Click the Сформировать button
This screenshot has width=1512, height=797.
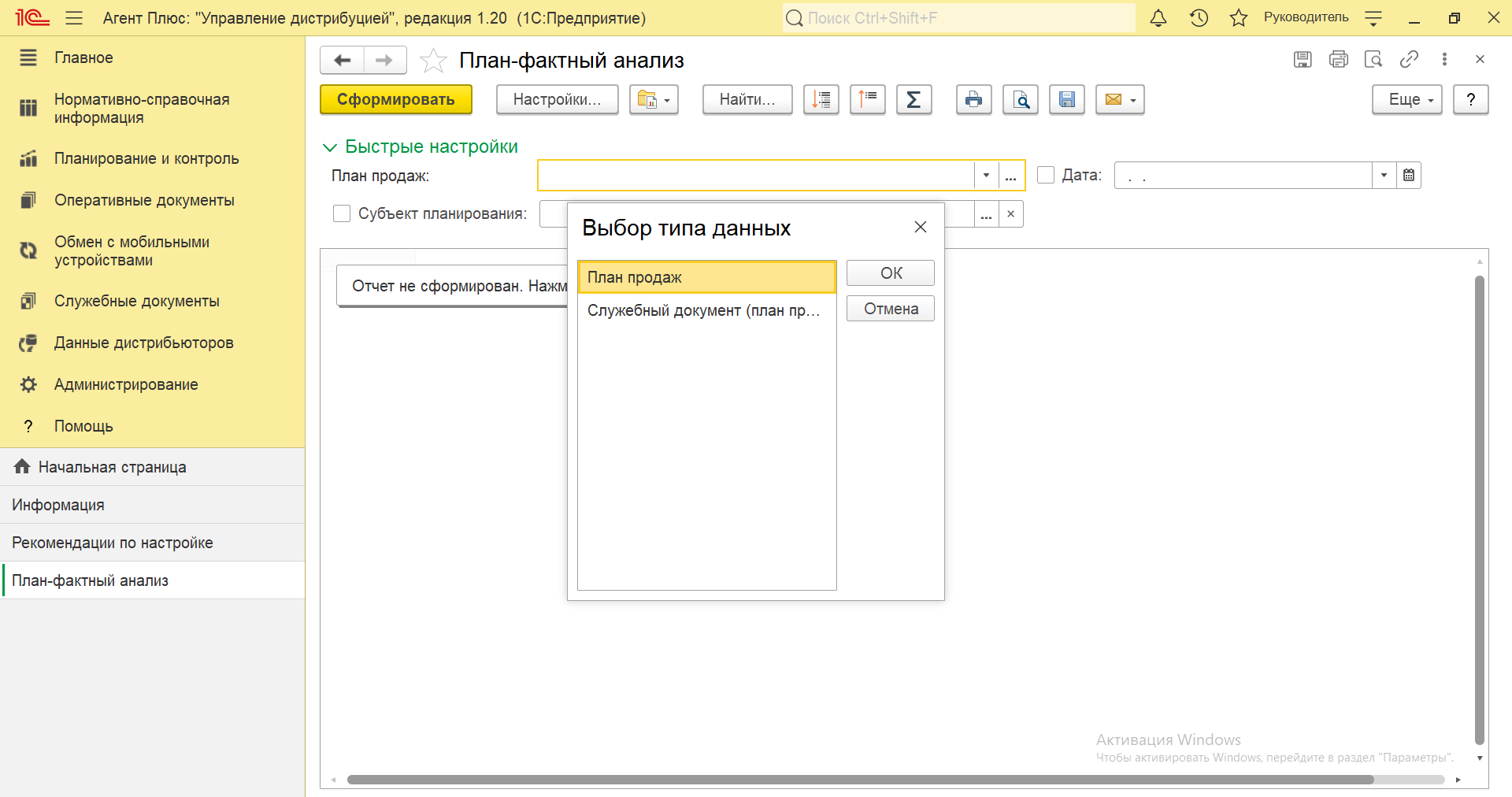[x=395, y=100]
